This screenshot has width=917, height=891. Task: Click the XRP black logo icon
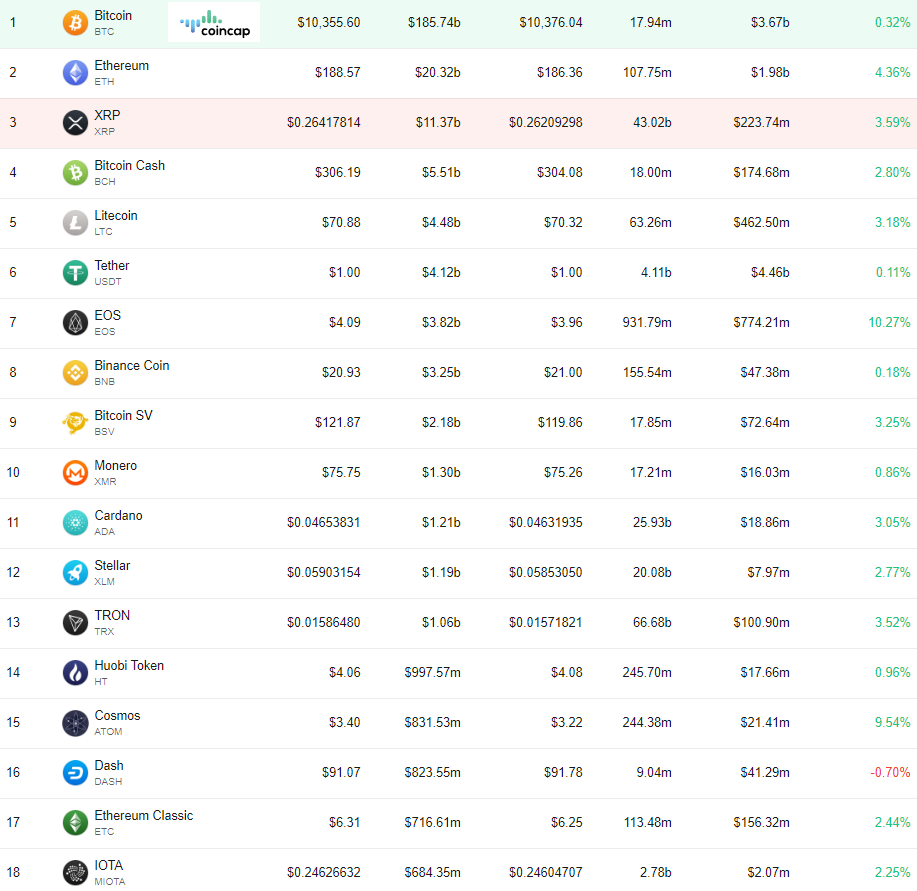coord(75,123)
